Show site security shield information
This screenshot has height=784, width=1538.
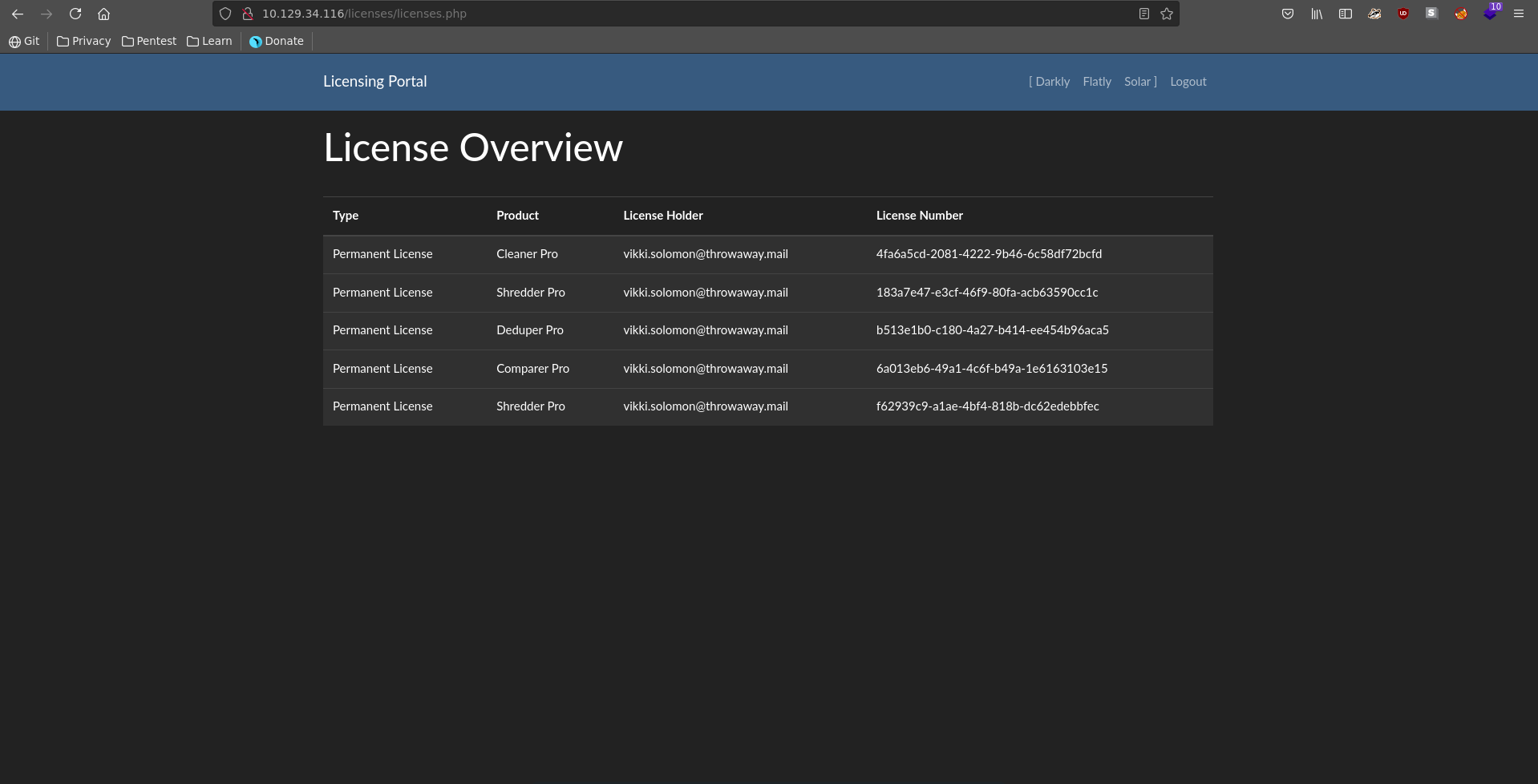coord(225,14)
